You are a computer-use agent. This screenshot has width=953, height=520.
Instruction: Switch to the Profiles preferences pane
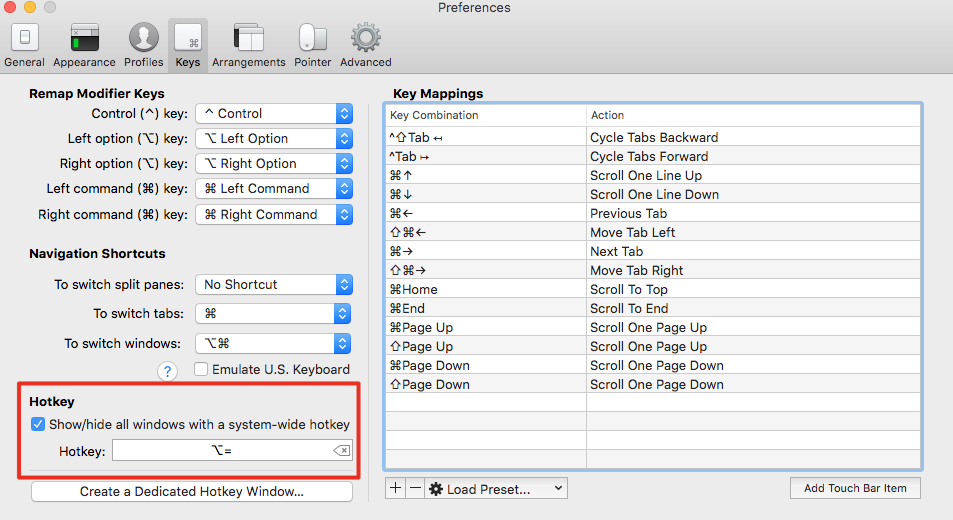144,45
